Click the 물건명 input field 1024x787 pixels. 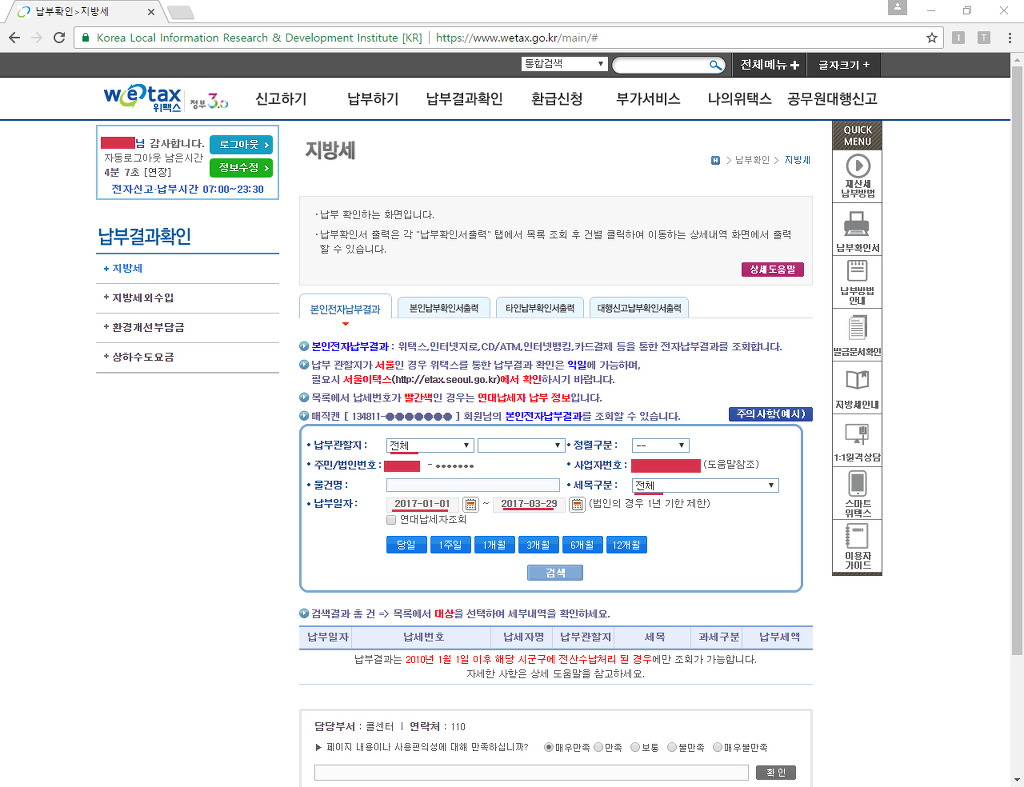tap(473, 485)
